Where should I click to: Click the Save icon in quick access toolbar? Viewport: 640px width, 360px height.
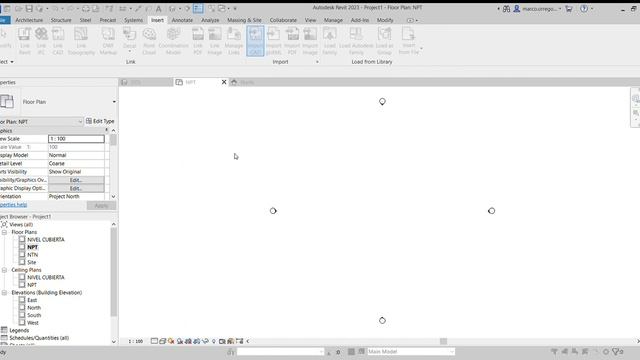click(x=29, y=9)
